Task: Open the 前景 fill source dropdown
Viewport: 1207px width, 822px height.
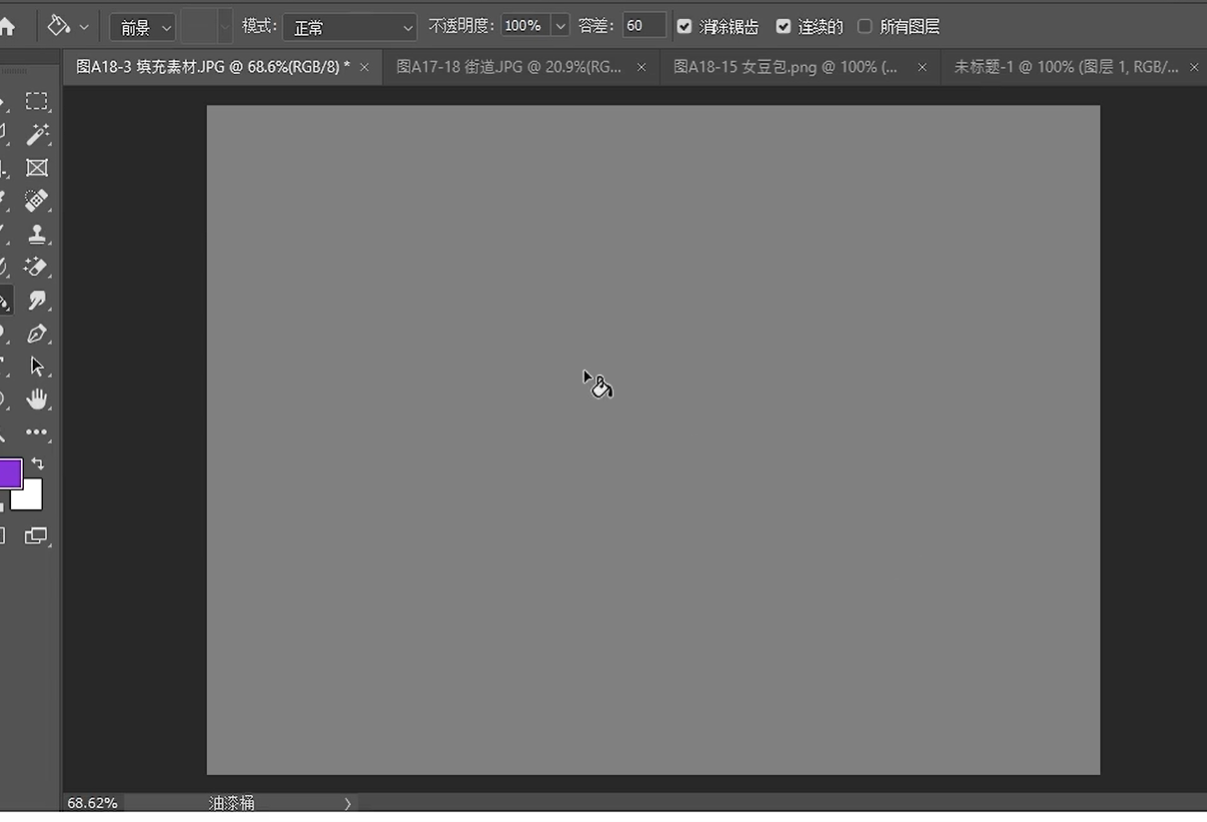Action: (142, 27)
